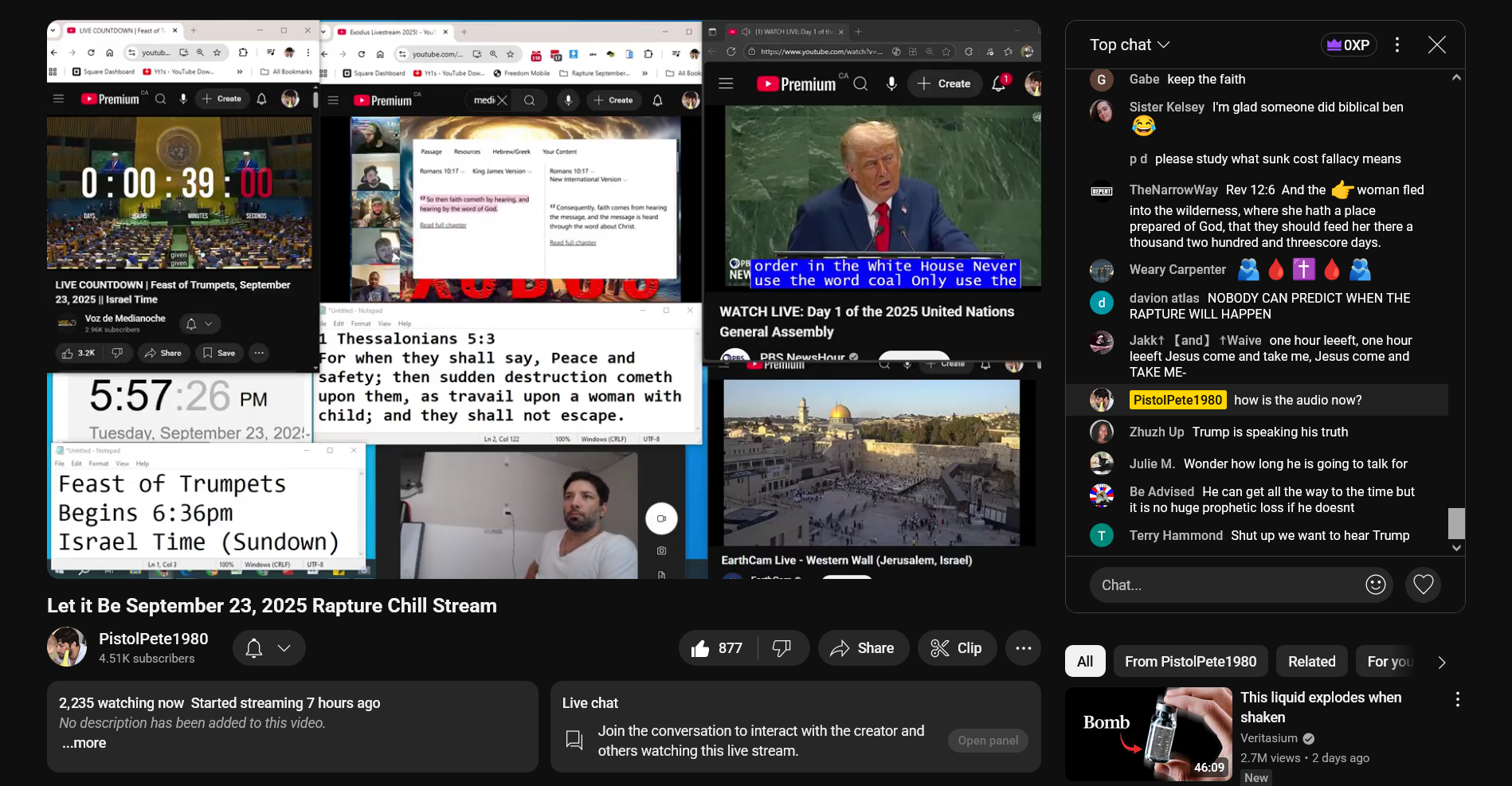Select the All filter chip

tap(1085, 662)
